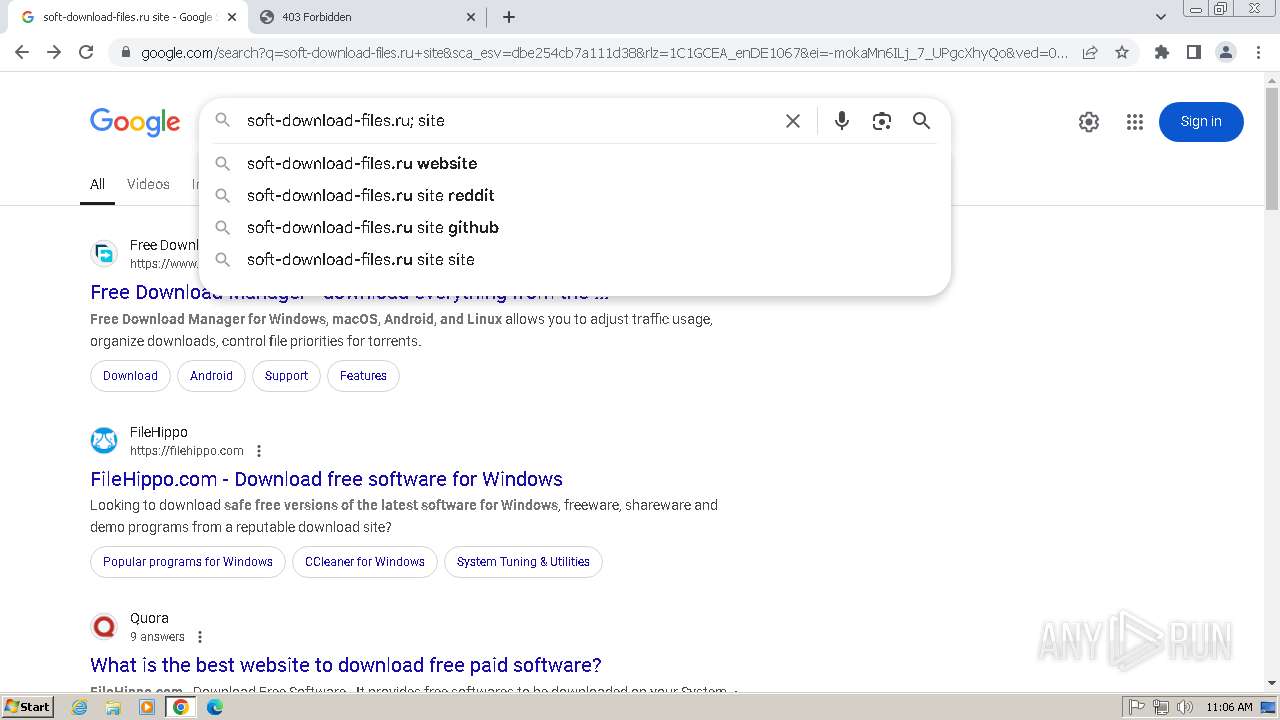Click inside the Google search text field
This screenshot has width=1280, height=720.
click(510, 121)
